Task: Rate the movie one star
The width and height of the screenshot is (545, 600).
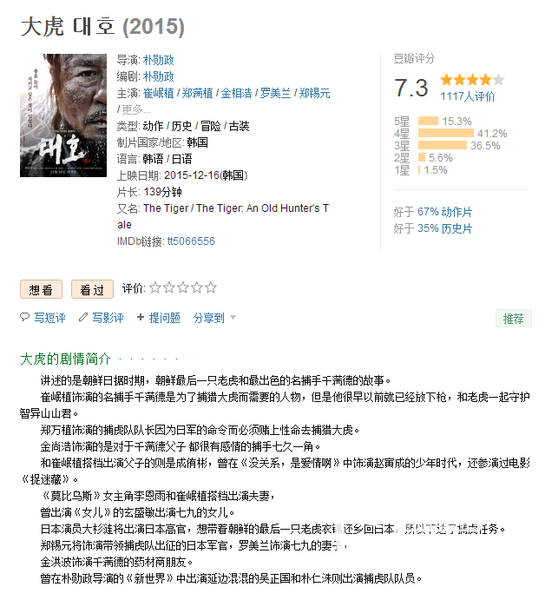Action: 155,287
